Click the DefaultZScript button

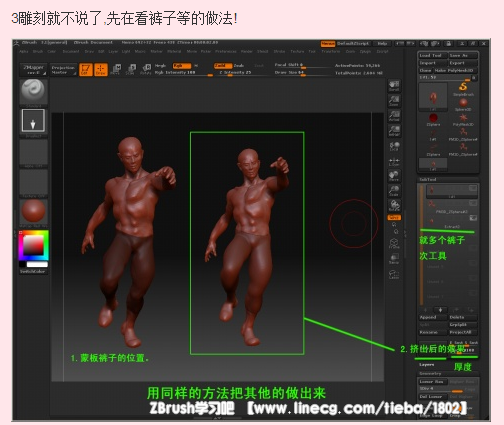tap(353, 44)
